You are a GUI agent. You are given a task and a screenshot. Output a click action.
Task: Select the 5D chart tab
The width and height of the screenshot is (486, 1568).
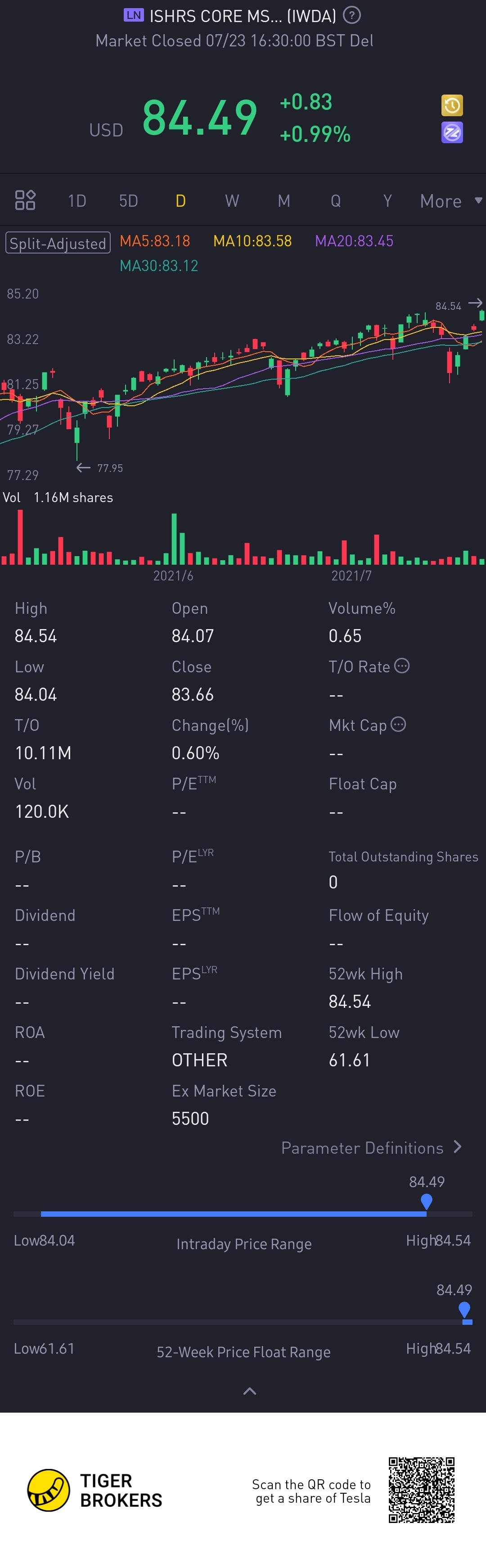click(x=128, y=200)
